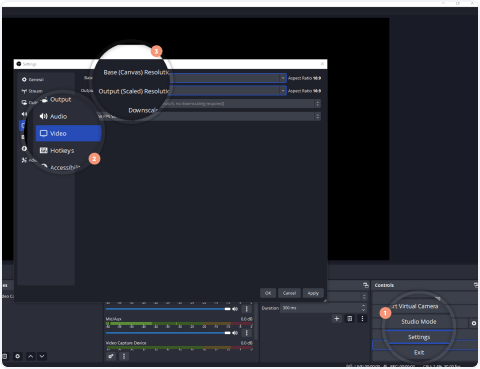Viewport: 480px width, 369px height.
Task: Click gear icon next to Studio Mode
Action: [x=474, y=323]
